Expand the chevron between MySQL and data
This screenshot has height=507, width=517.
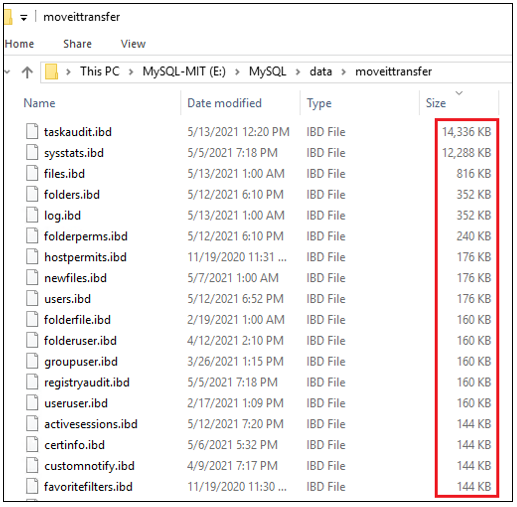[x=298, y=72]
